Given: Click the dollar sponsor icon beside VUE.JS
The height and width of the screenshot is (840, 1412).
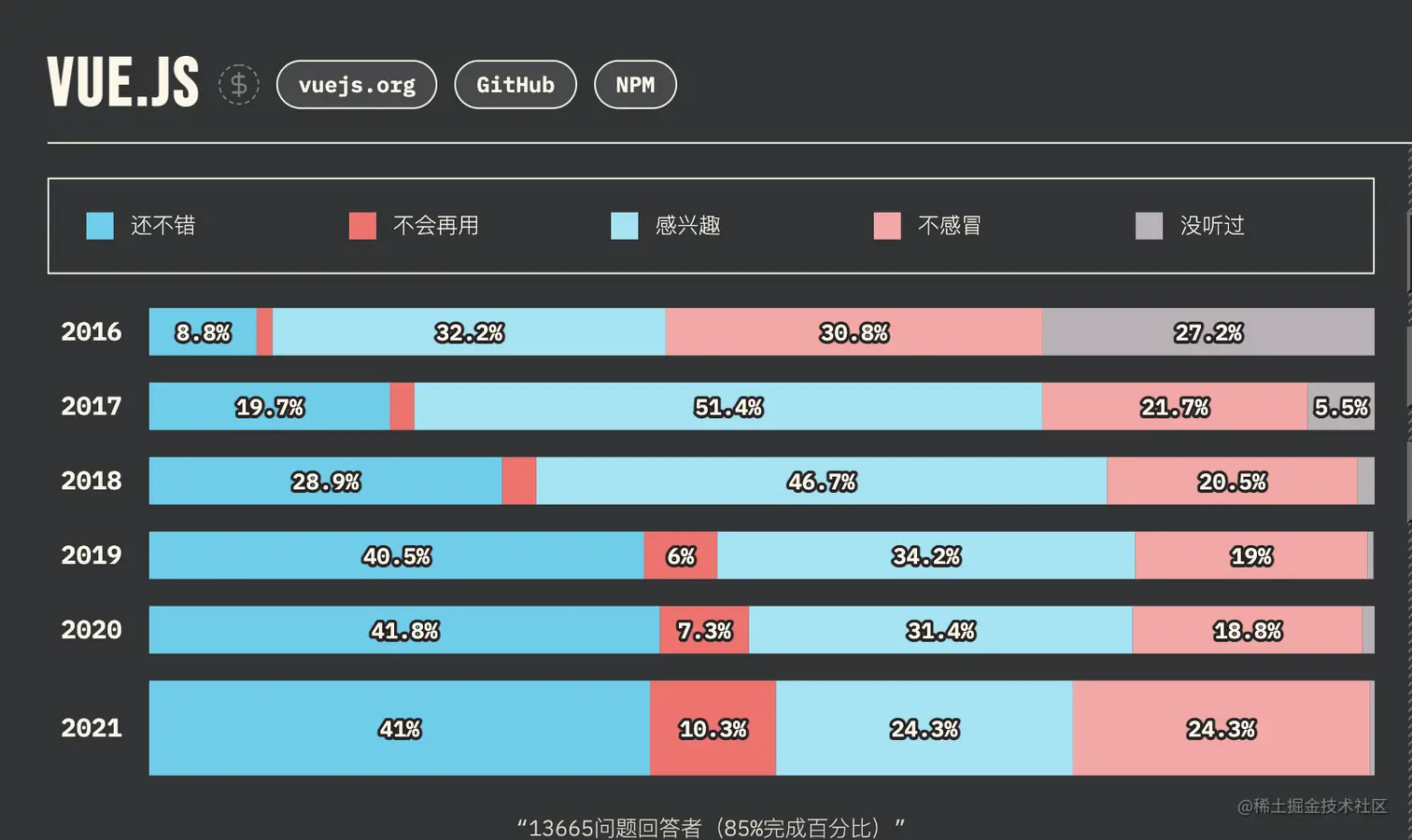Looking at the screenshot, I should pyautogui.click(x=239, y=85).
